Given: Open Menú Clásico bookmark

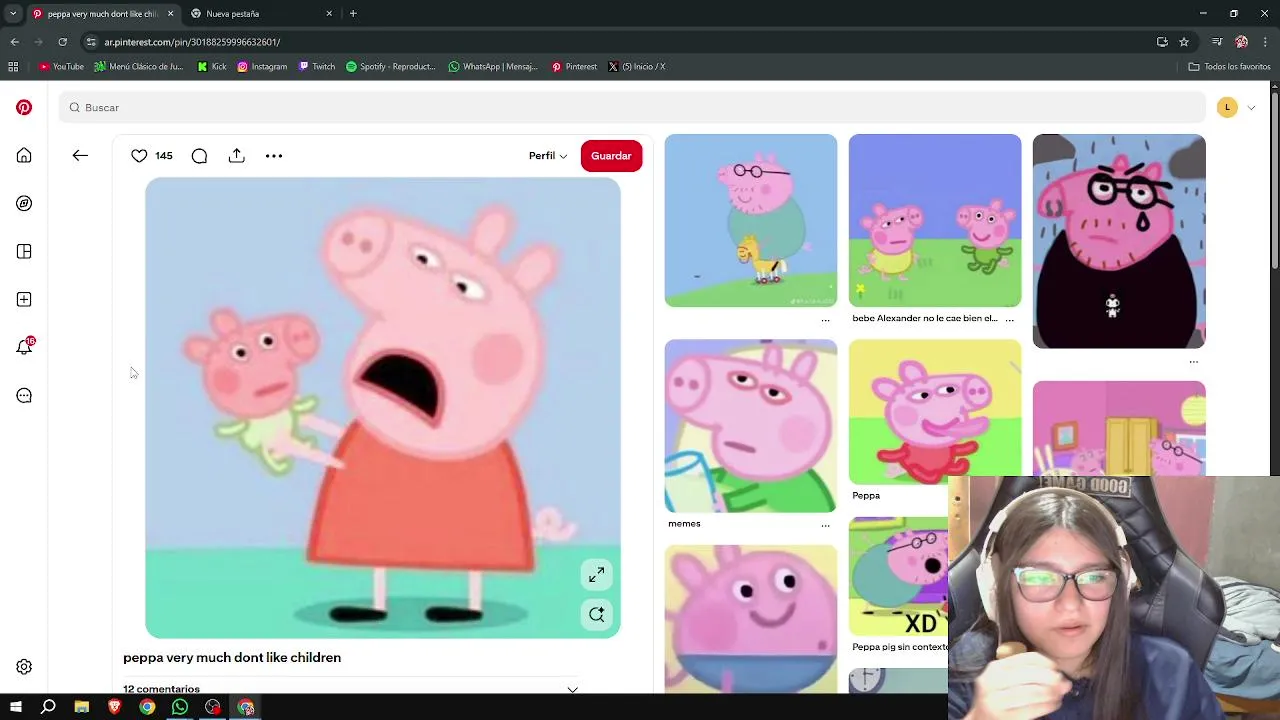Looking at the screenshot, I should tap(139, 67).
